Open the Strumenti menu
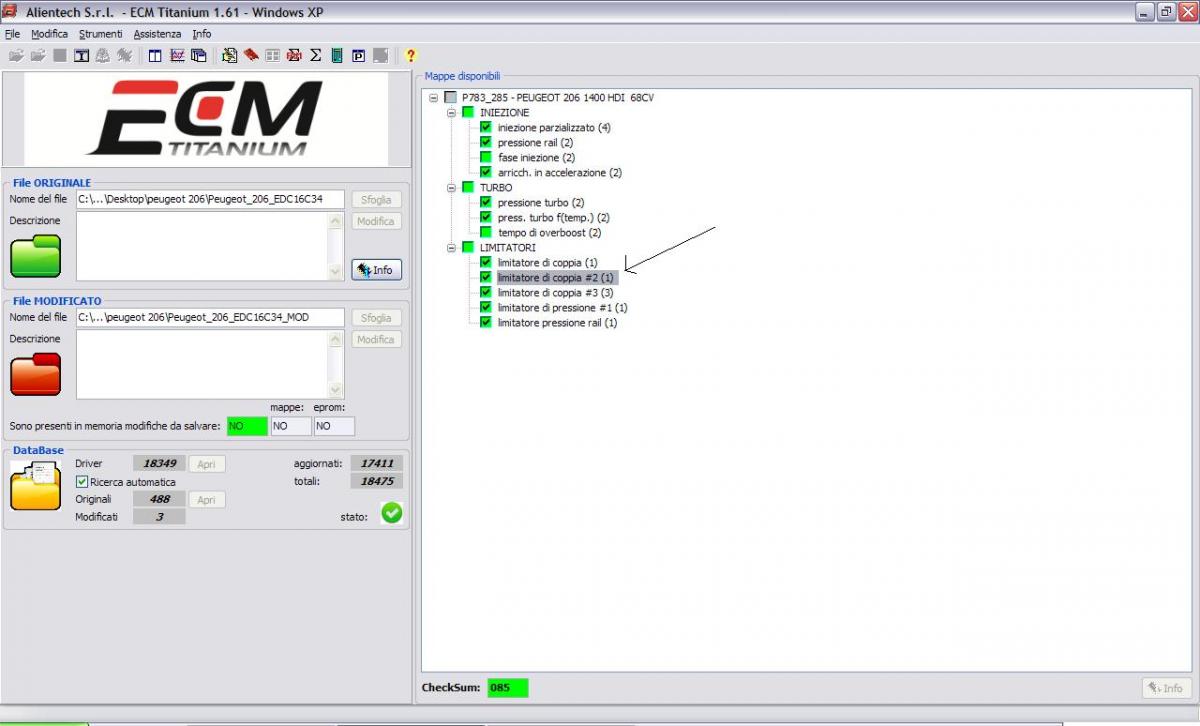 point(101,34)
